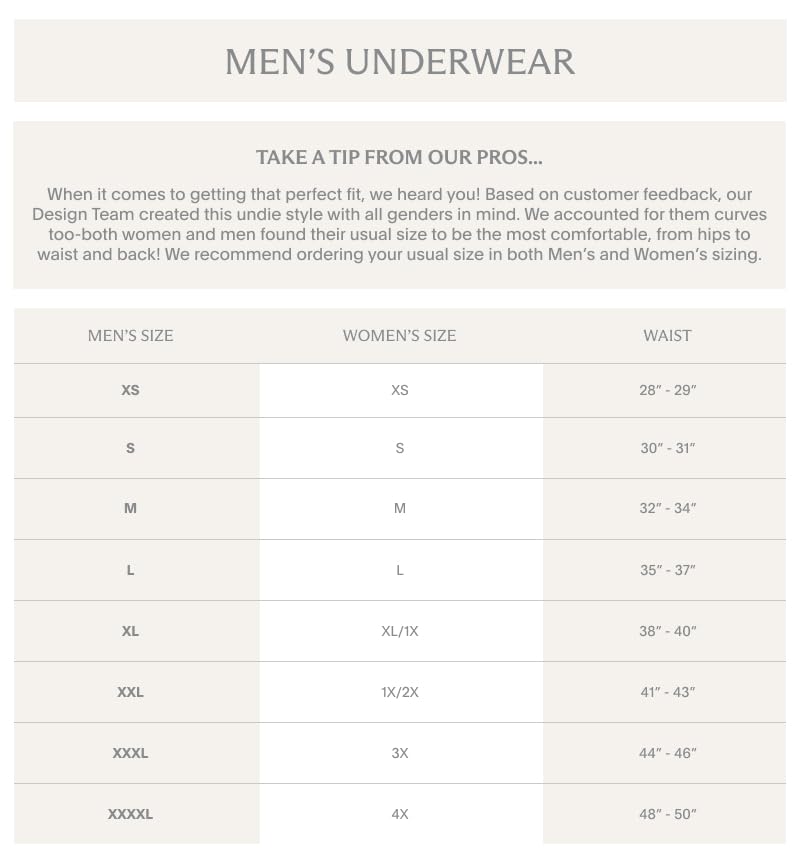Click the XS cell in Women's Size column
Screen dimensions: 800x863
[x=400, y=390]
